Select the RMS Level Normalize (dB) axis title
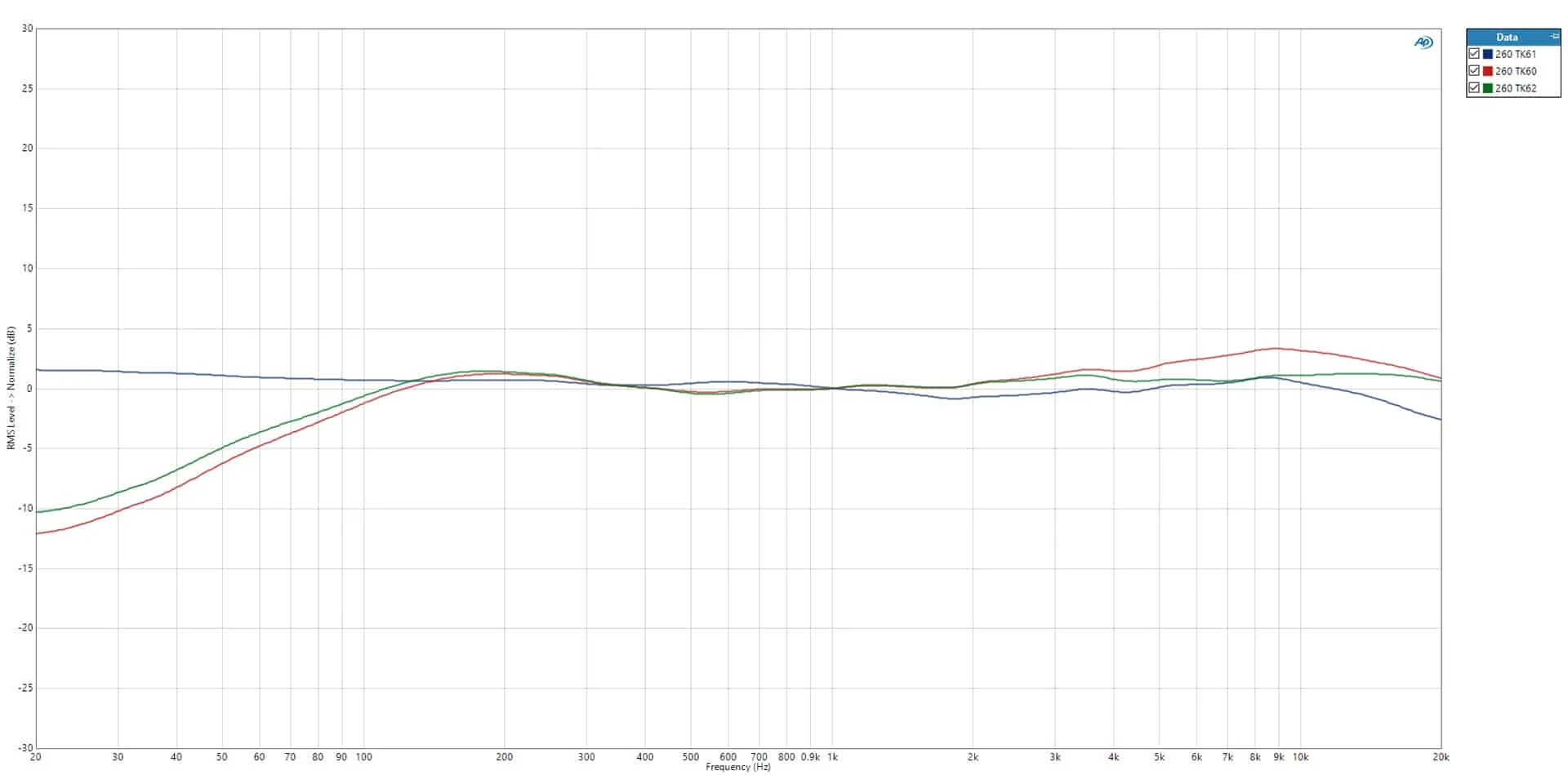This screenshot has width=1568, height=775. tap(11, 388)
